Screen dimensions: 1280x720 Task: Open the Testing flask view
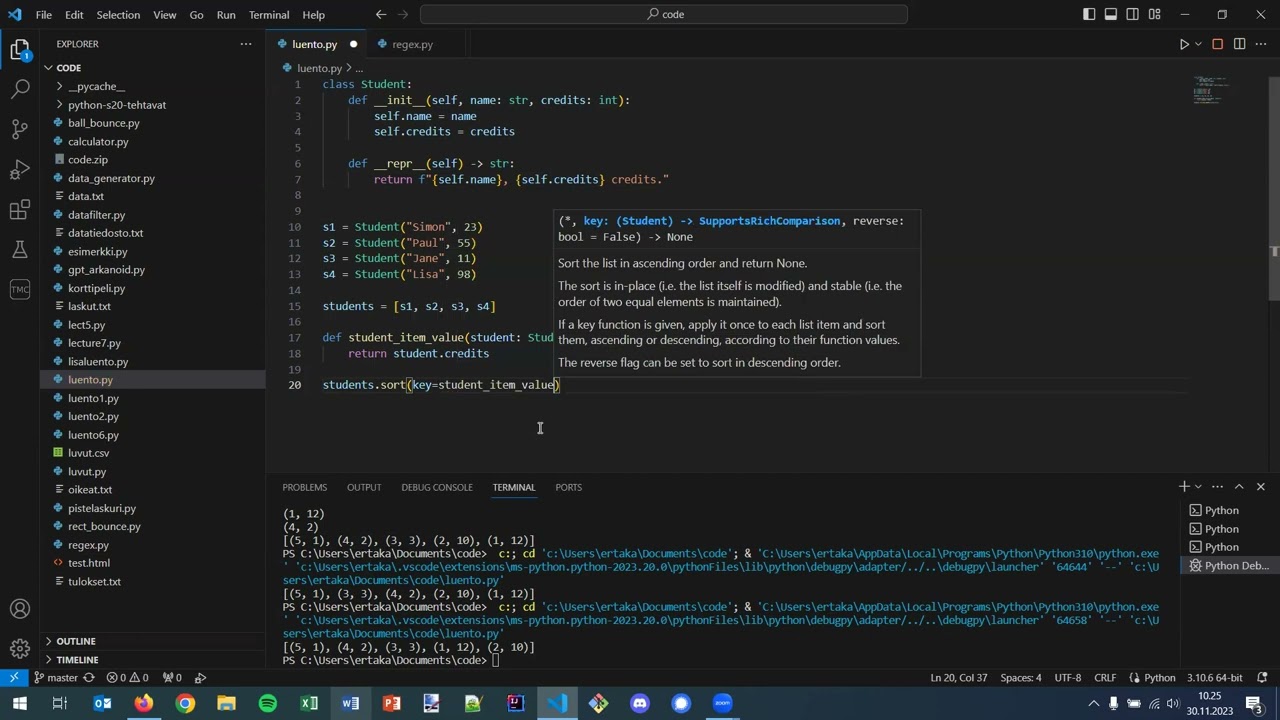(x=20, y=249)
